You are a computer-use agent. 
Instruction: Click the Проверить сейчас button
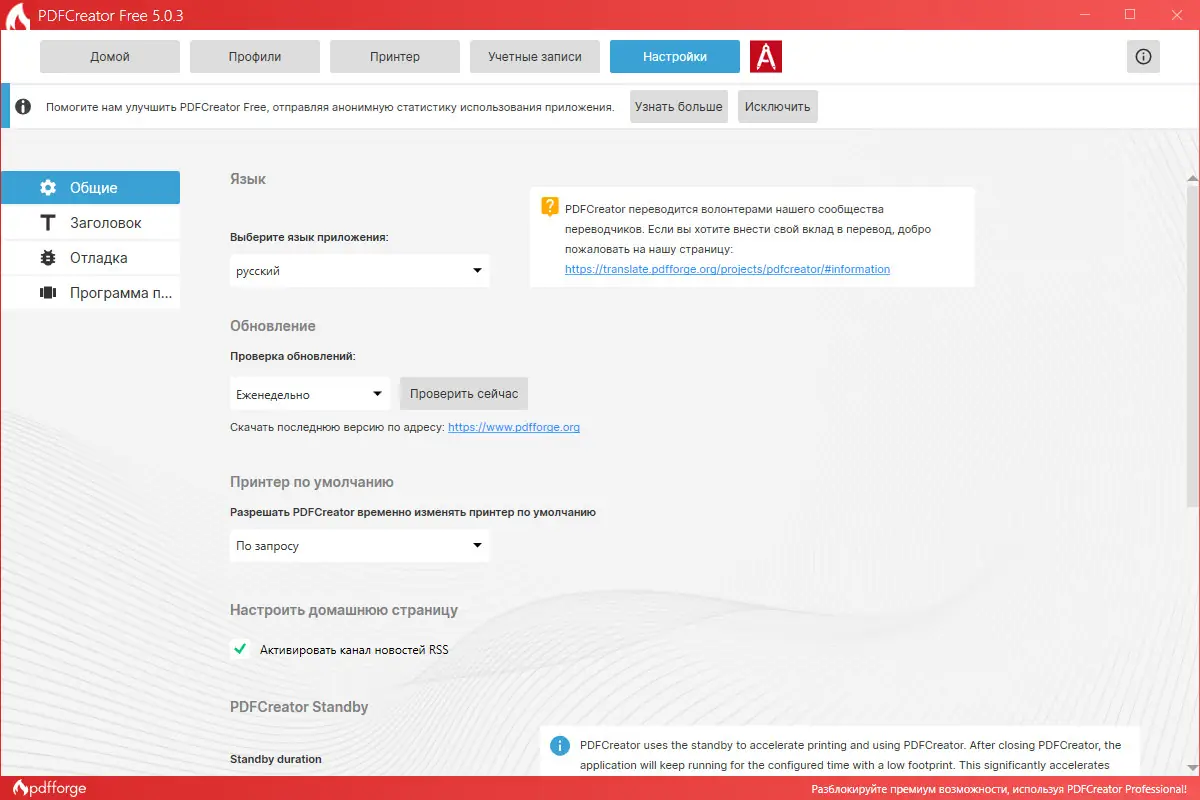click(x=464, y=394)
